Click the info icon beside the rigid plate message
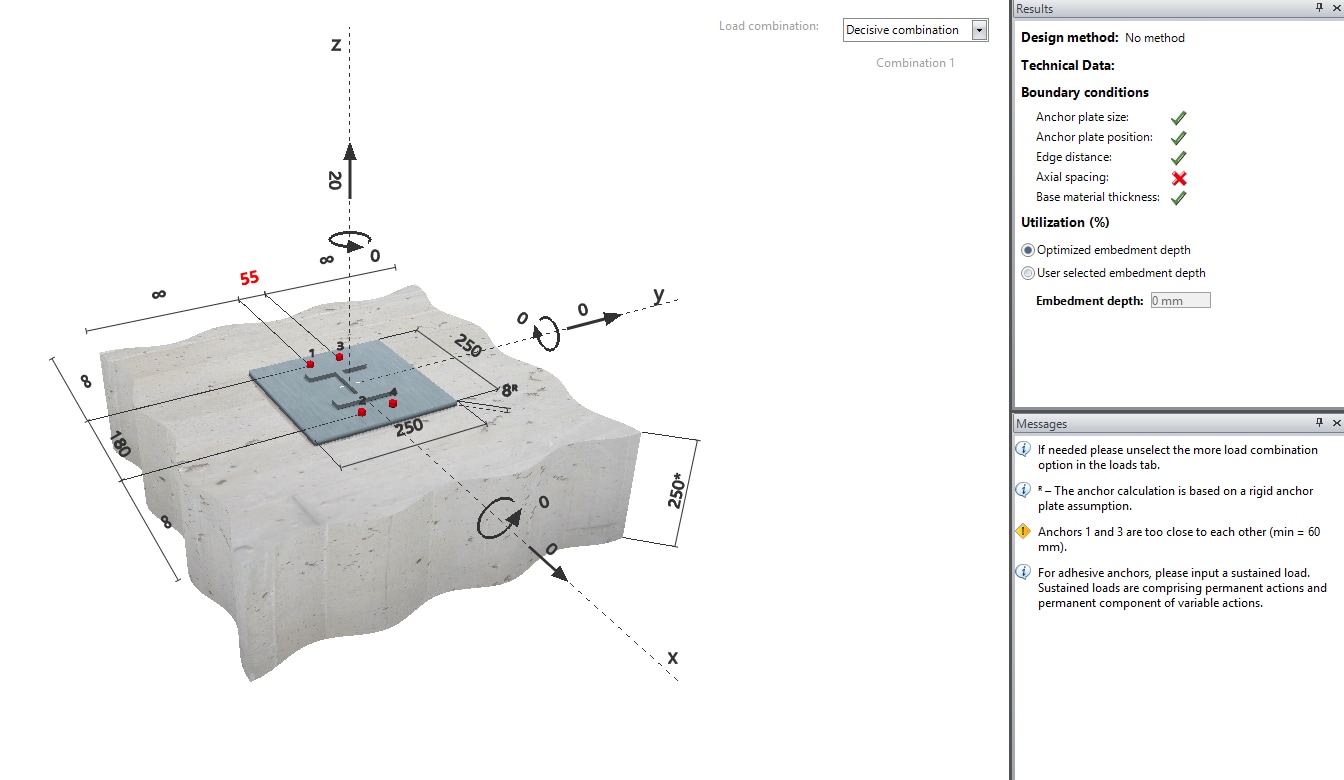Viewport: 1344px width, 780px height. tap(1023, 489)
